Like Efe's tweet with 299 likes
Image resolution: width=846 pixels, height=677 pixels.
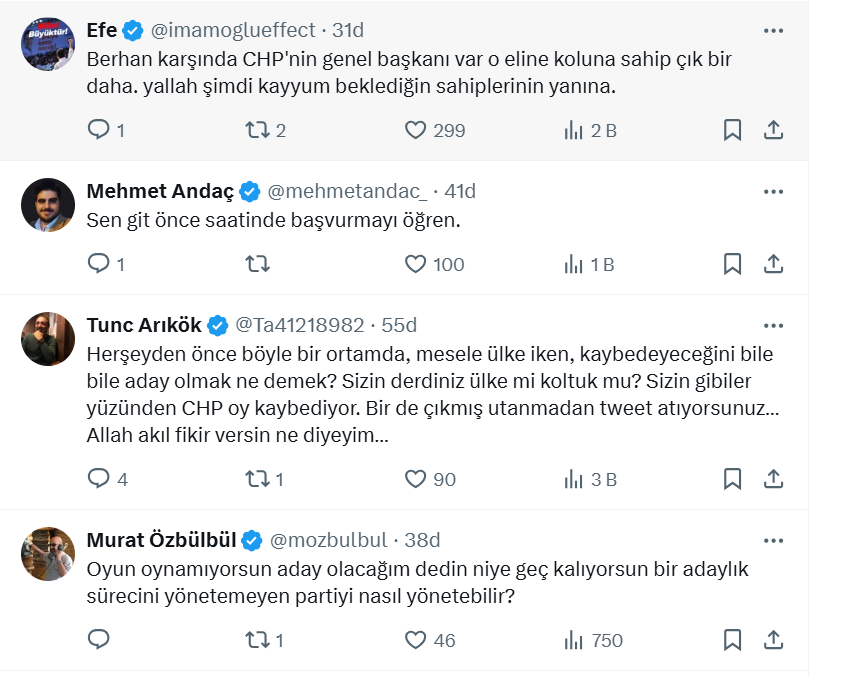pos(416,130)
